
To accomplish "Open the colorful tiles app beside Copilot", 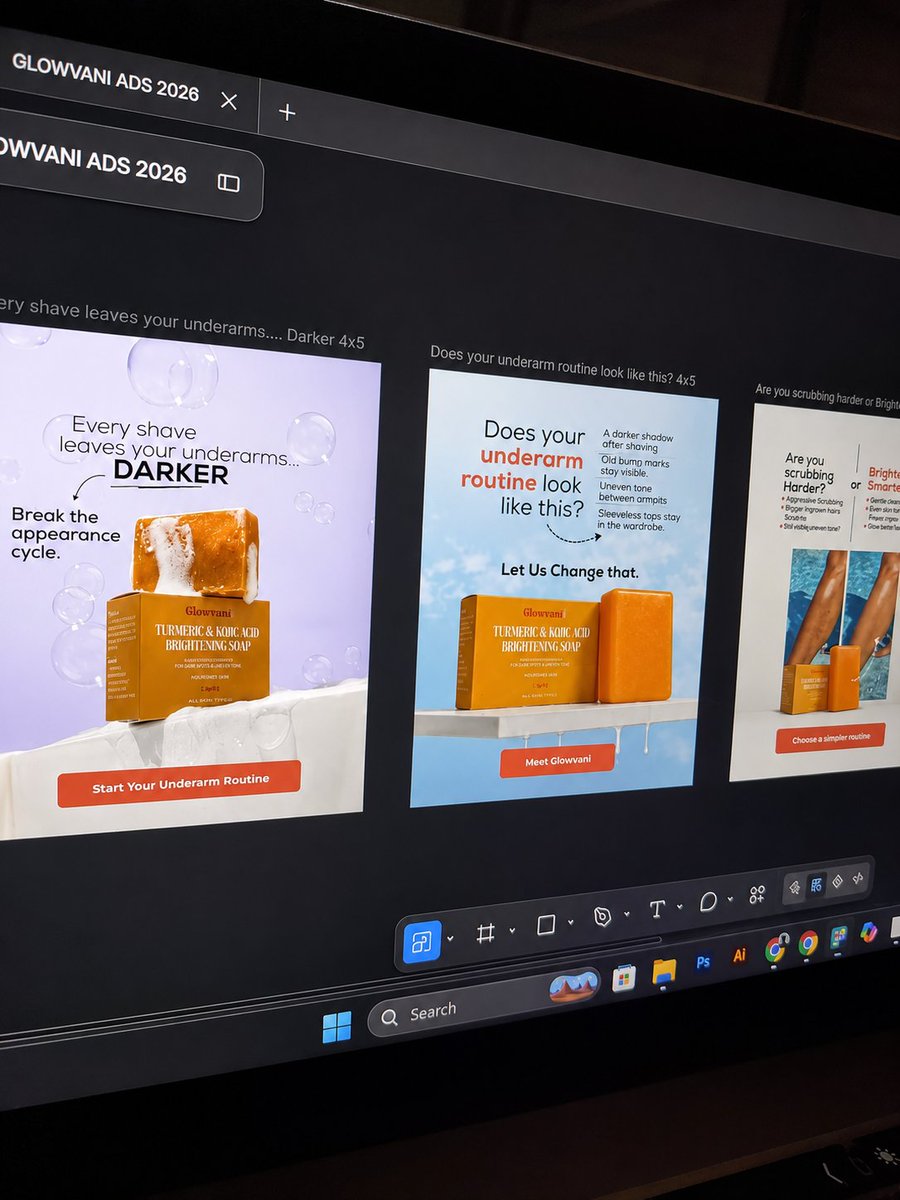I will (x=839, y=937).
